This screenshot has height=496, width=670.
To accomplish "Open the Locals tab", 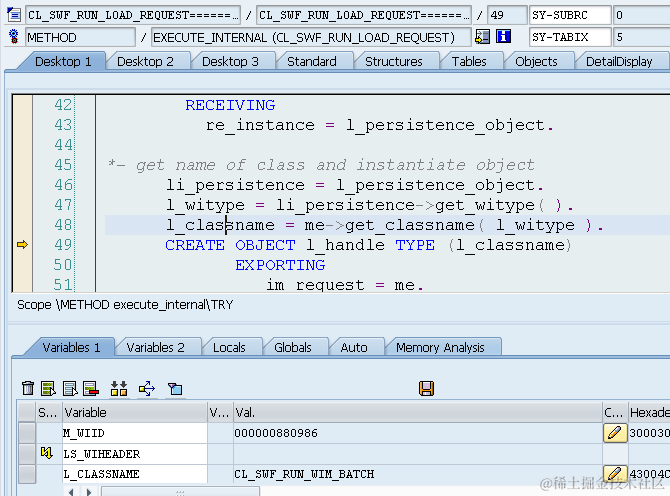I will 229,347.
